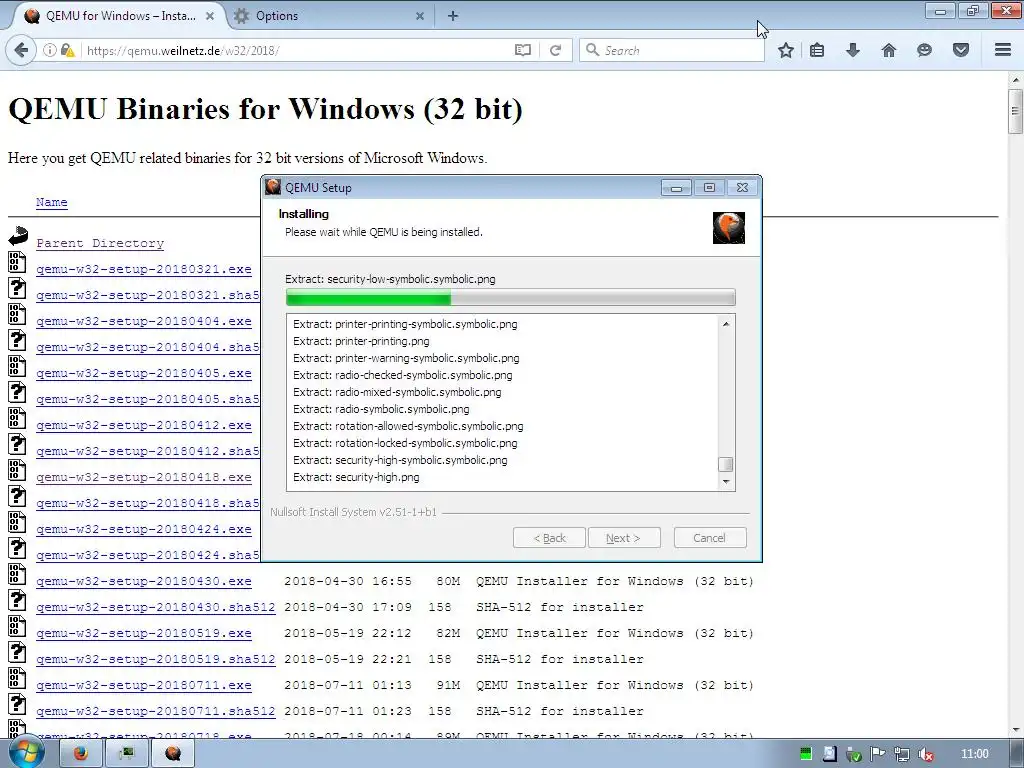Viewport: 1024px width, 768px height.
Task: Click the URL address field
Action: [297, 50]
